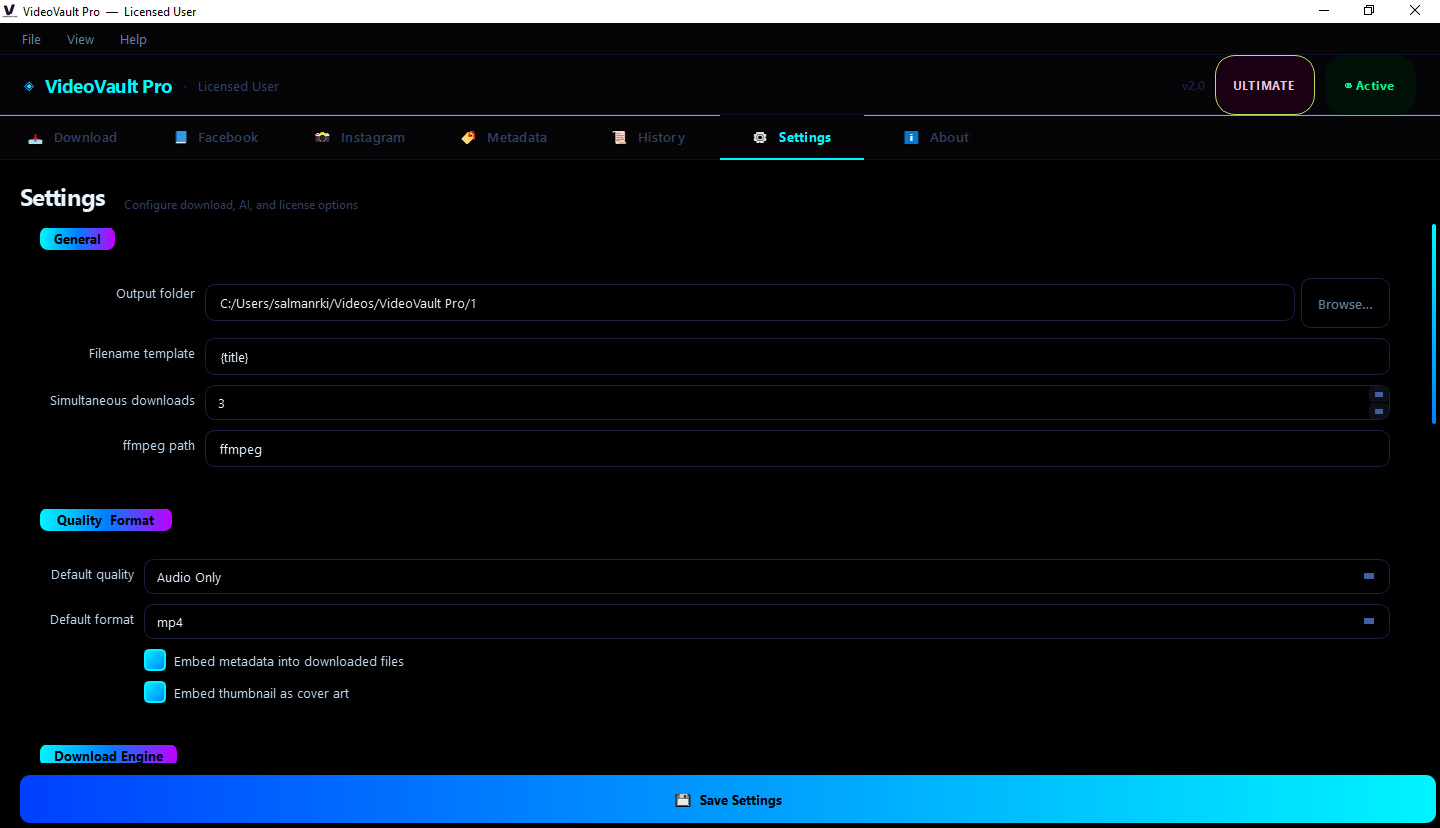The width and height of the screenshot is (1440, 828).
Task: Click the Settings tab gear icon
Action: pyautogui.click(x=760, y=138)
